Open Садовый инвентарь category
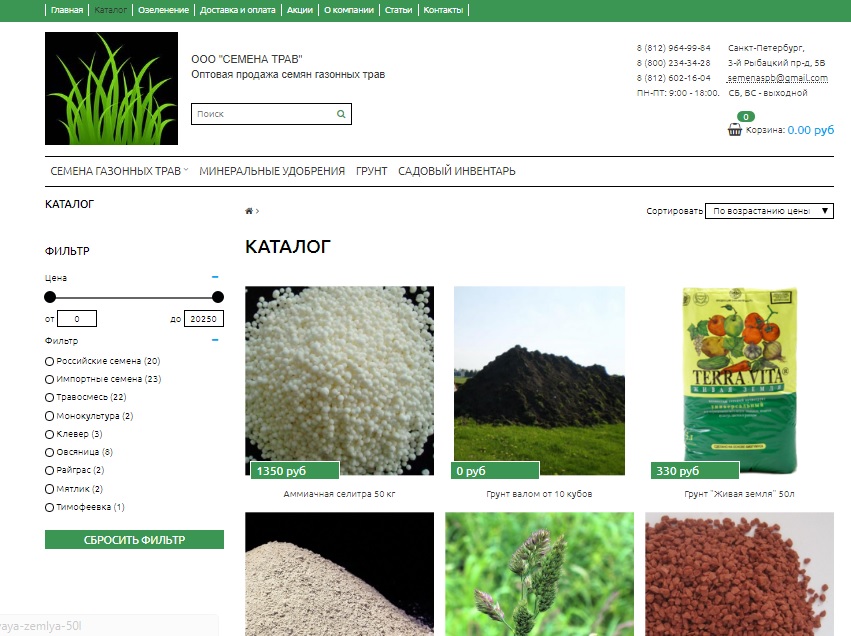Image resolution: width=851 pixels, height=636 pixels. point(457,171)
